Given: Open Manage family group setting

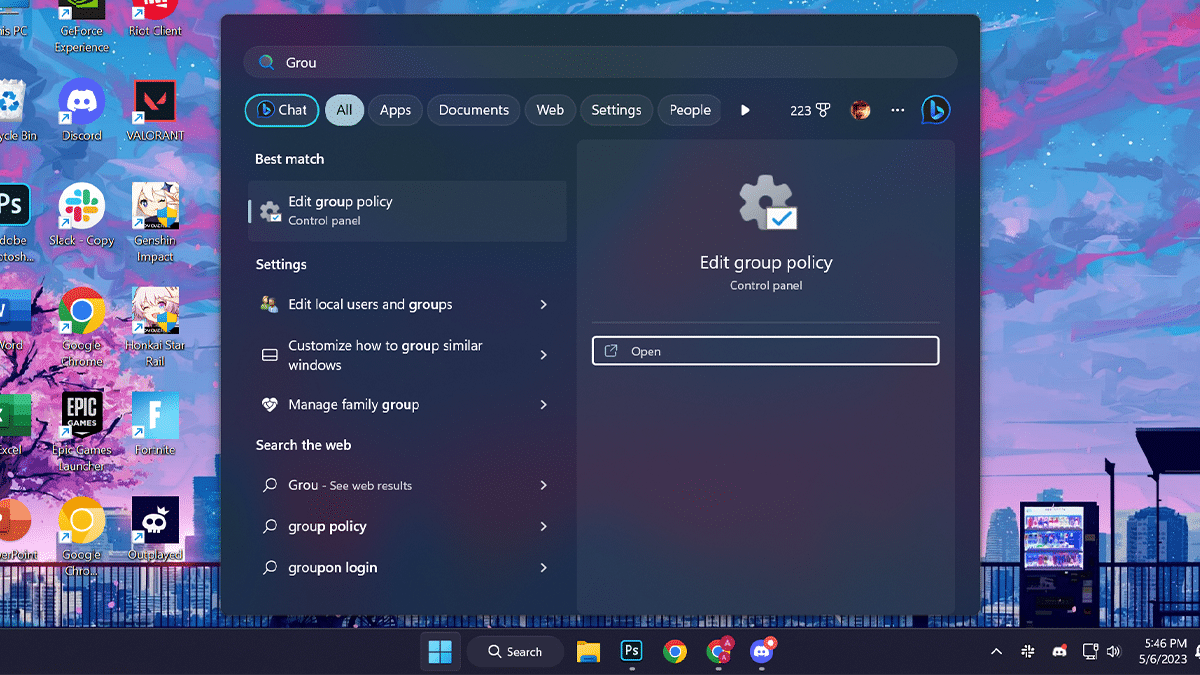Looking at the screenshot, I should [407, 405].
